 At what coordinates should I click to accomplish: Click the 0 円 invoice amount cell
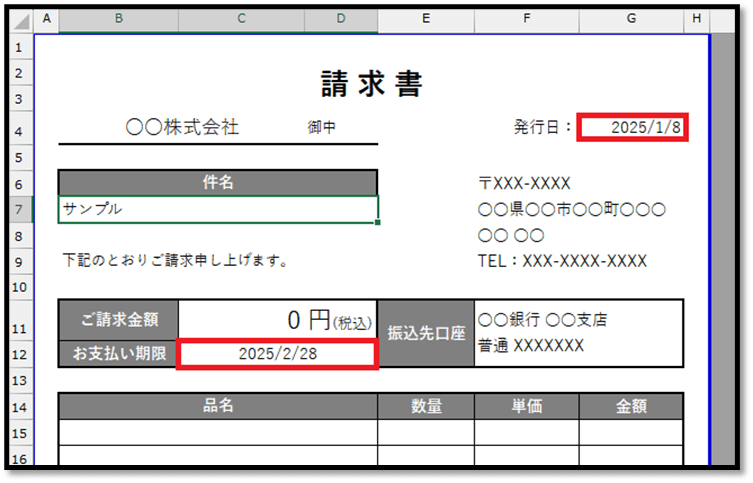(x=277, y=320)
